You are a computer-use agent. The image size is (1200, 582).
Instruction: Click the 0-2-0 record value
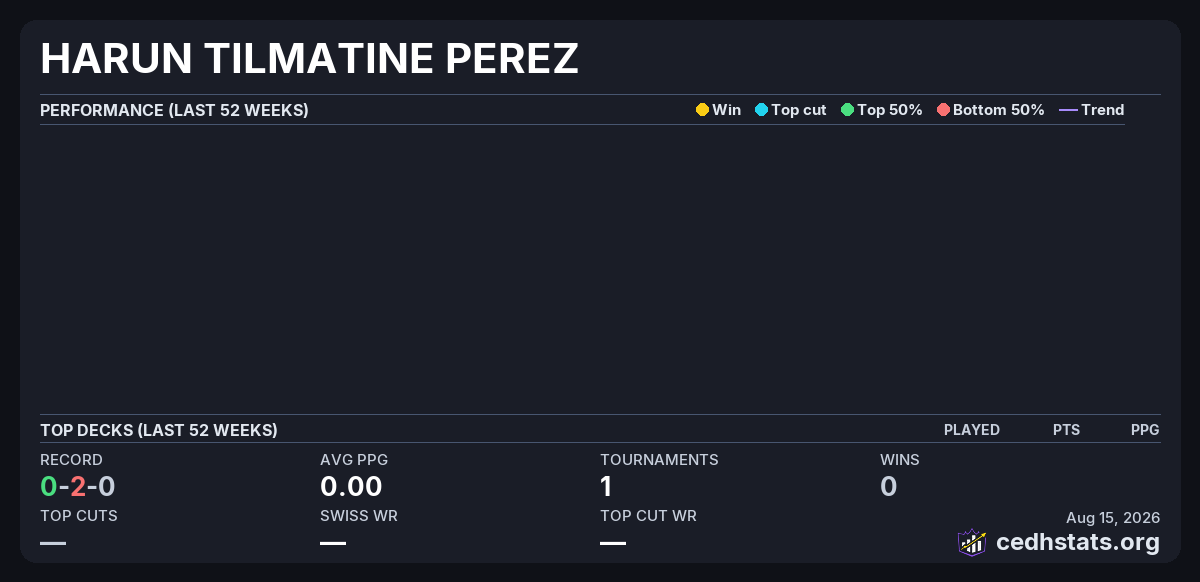[78, 487]
